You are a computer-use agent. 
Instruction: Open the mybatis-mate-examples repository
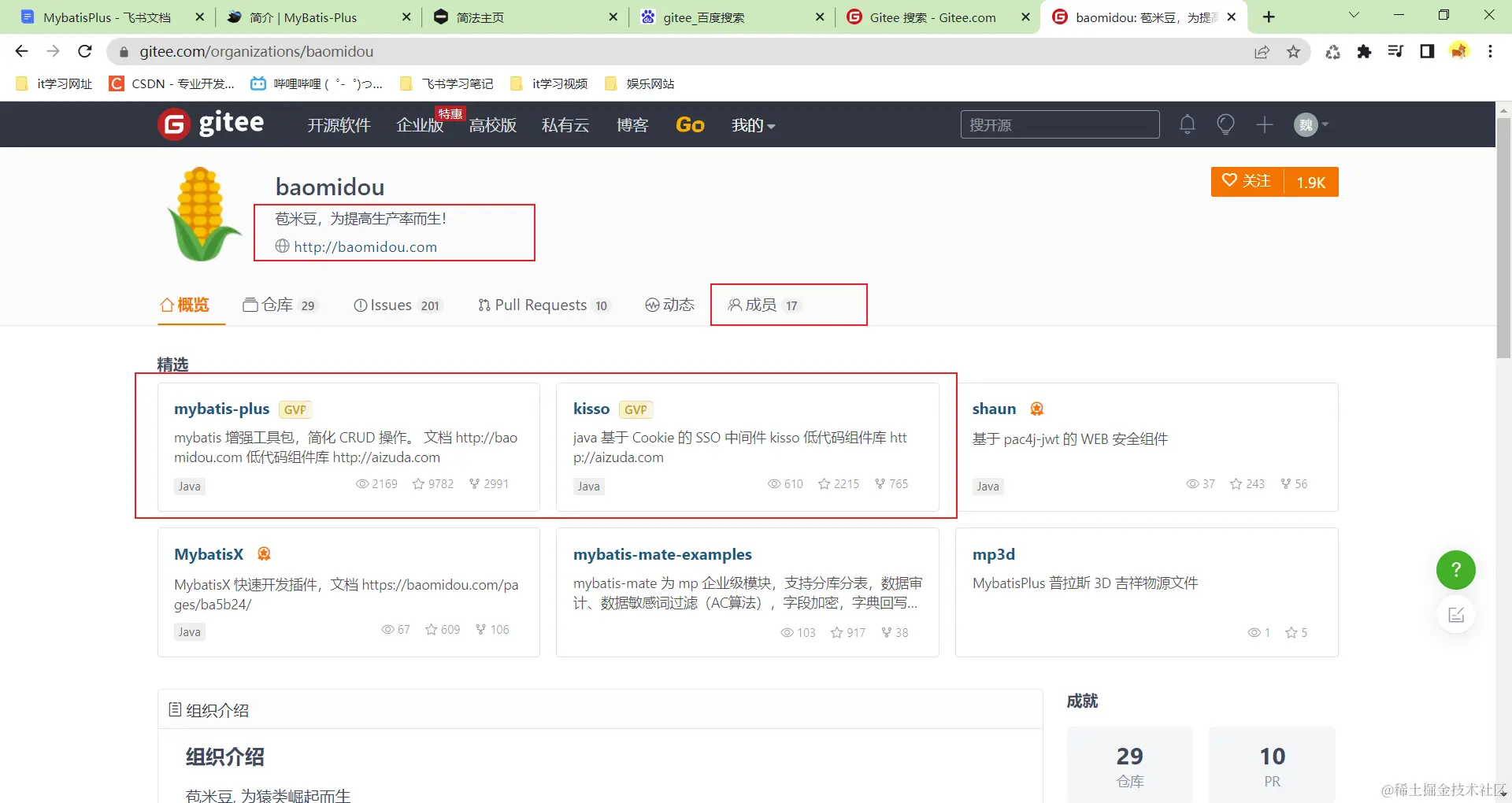tap(662, 554)
